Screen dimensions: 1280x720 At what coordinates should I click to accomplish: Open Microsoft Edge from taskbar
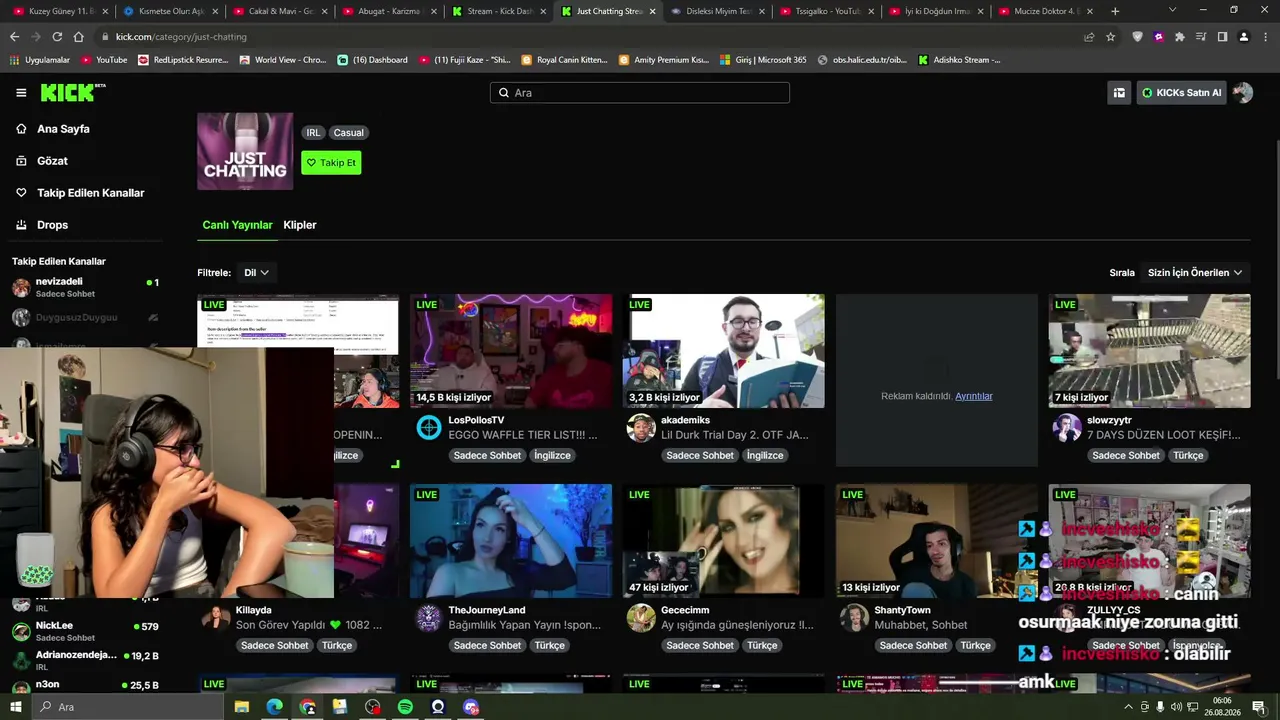coord(275,707)
